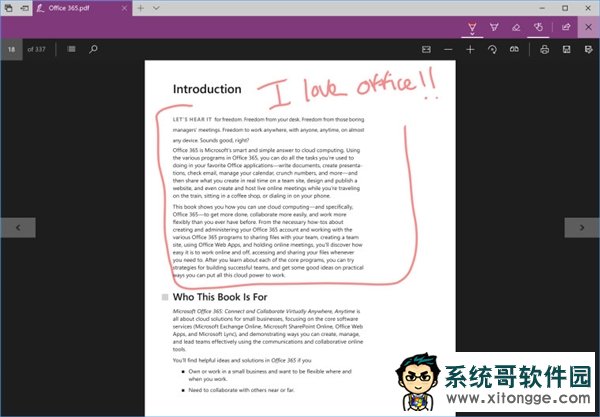The width and height of the screenshot is (600, 417).
Task: Open the search in PDF tool
Action: 93,49
